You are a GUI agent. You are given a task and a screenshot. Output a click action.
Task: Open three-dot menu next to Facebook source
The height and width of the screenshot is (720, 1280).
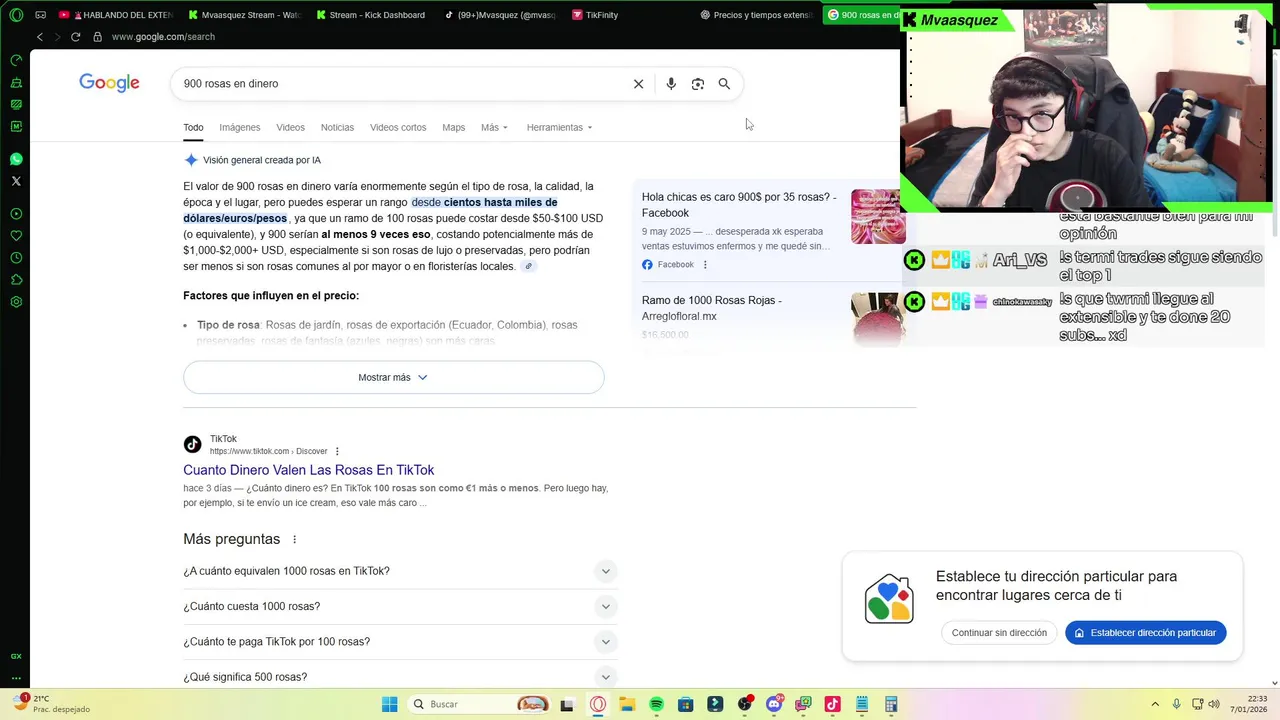click(705, 265)
